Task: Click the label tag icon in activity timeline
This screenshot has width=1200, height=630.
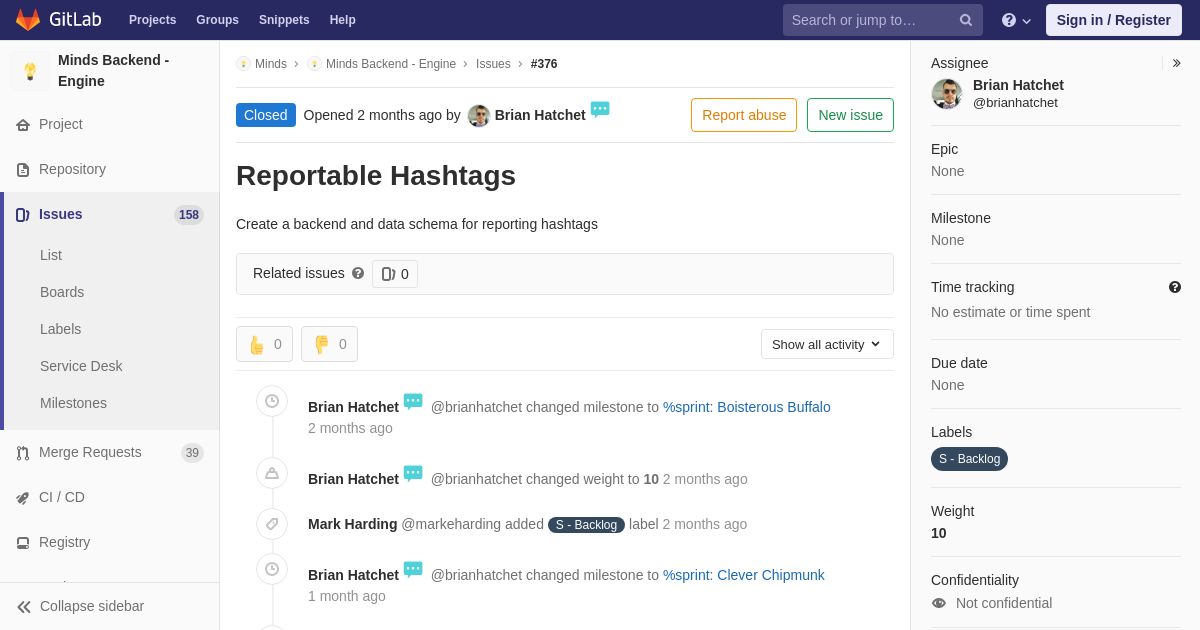Action: (x=272, y=524)
